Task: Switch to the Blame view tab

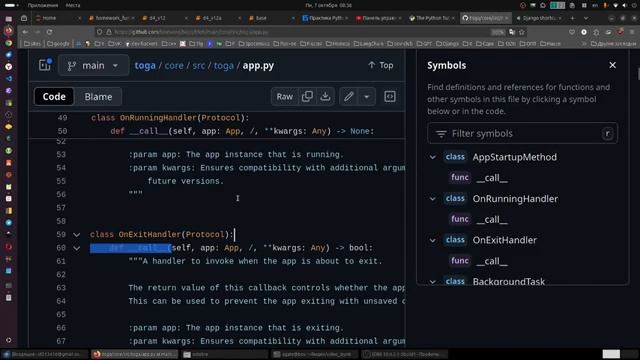Action: (98, 97)
